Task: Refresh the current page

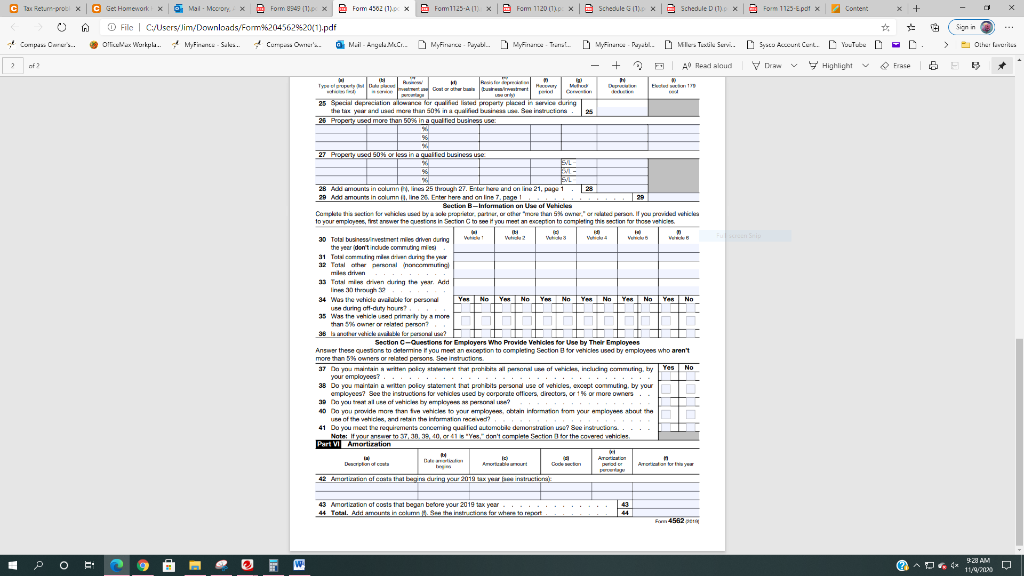Action: coord(63,28)
